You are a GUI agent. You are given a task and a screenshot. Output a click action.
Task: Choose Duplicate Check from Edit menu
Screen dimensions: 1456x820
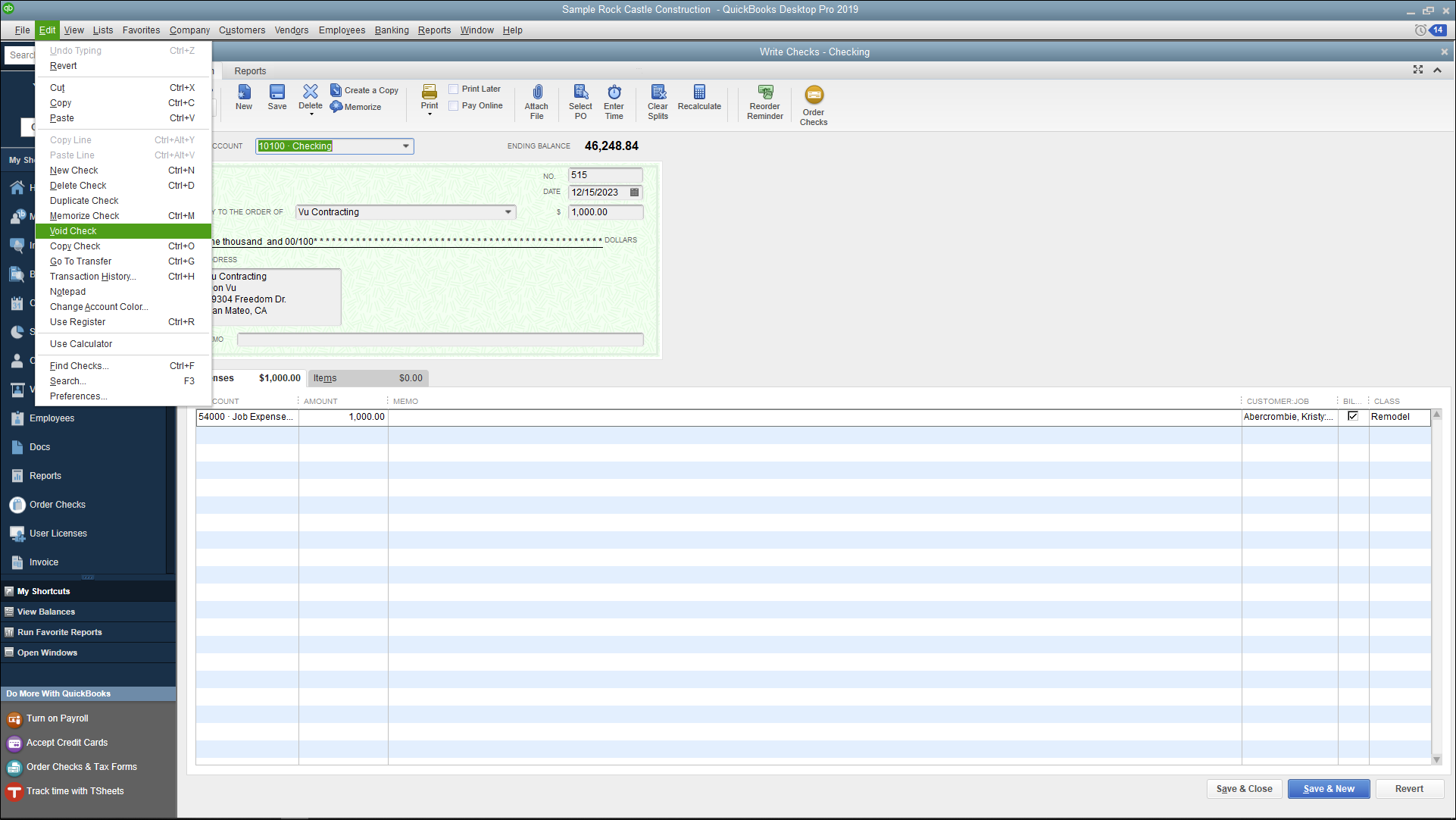click(x=123, y=201)
